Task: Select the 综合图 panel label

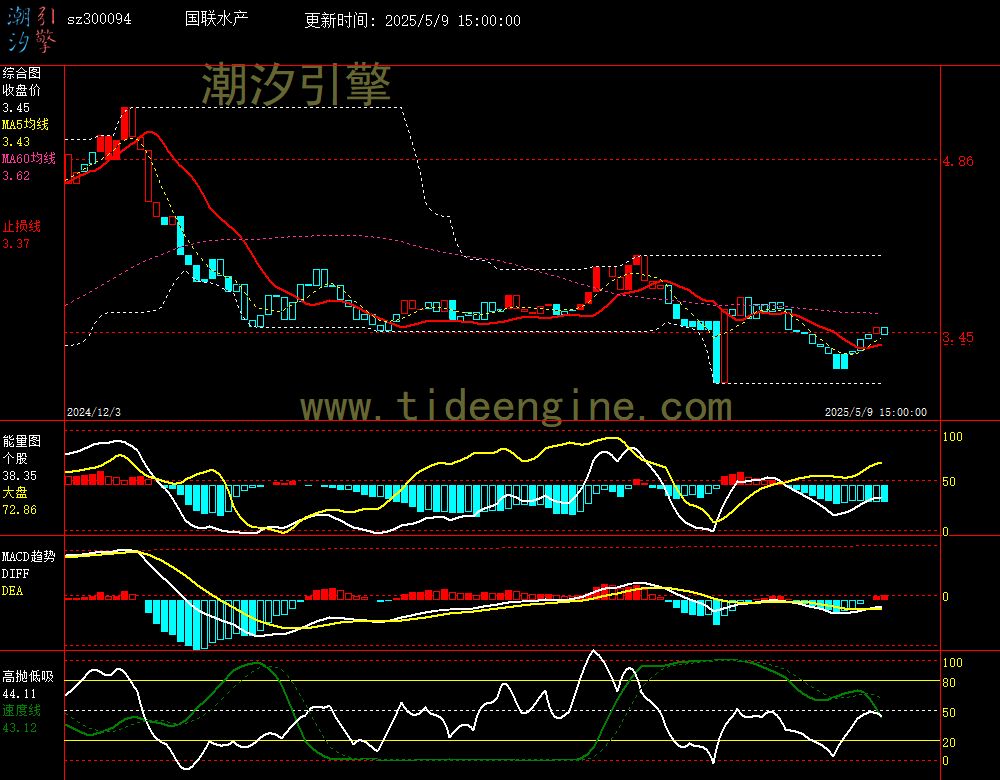Action: tap(22, 73)
